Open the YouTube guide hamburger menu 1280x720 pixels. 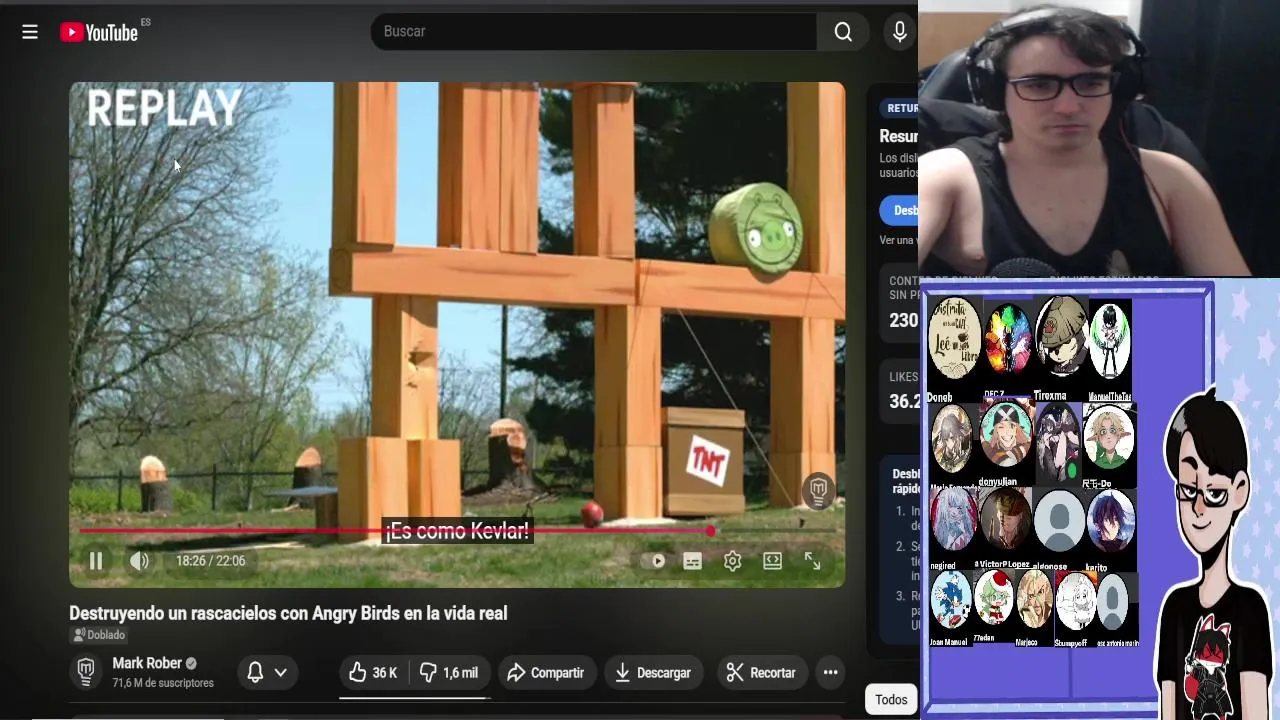(x=30, y=32)
